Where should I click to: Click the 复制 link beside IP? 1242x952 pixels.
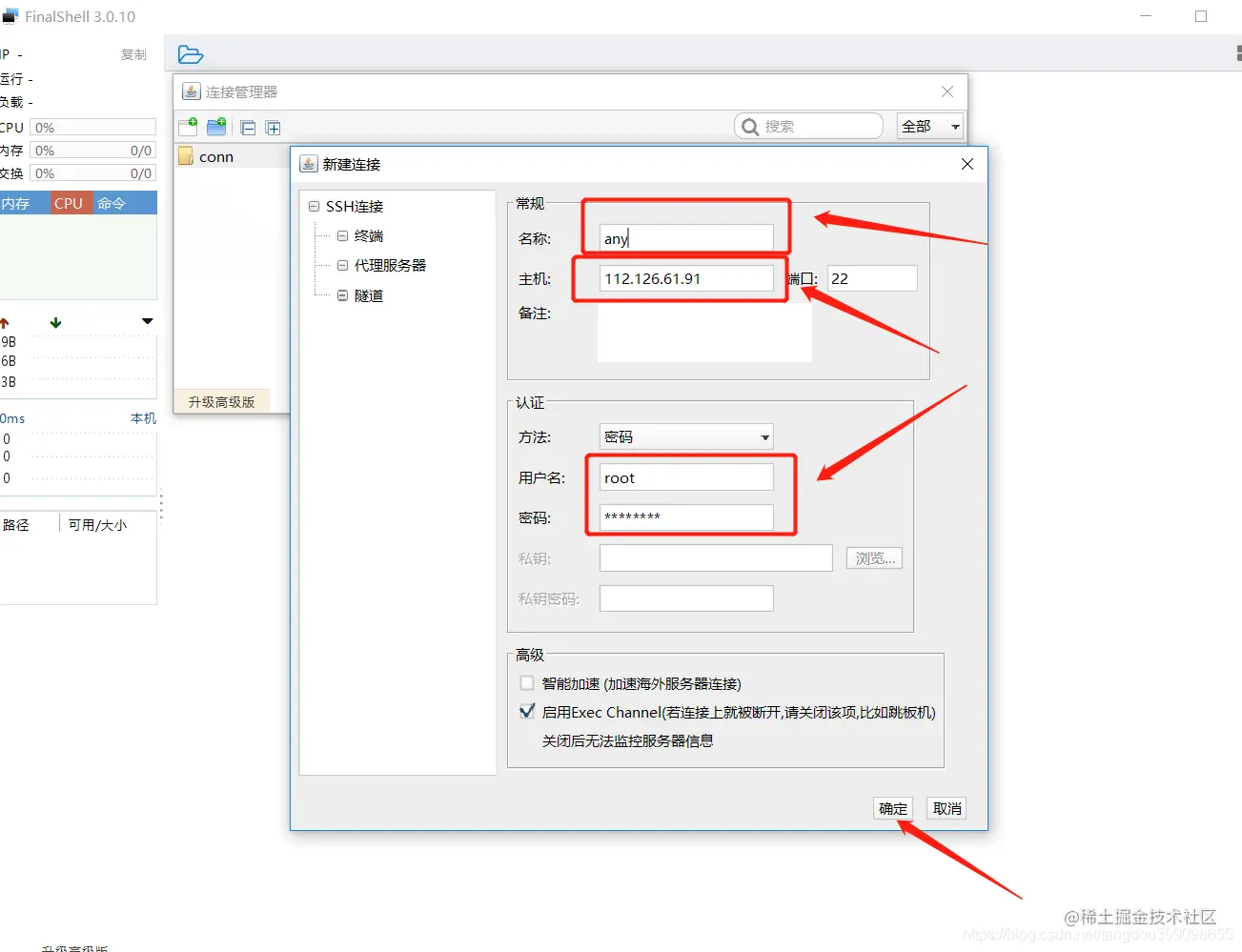(x=133, y=54)
